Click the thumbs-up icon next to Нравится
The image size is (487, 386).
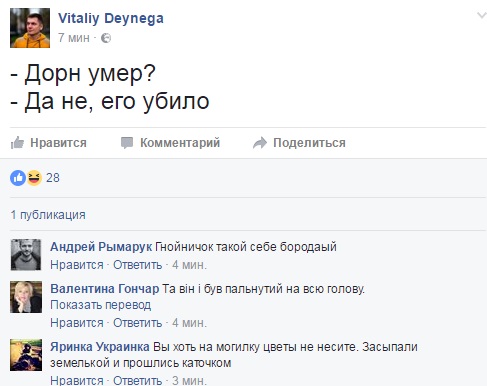coord(17,143)
